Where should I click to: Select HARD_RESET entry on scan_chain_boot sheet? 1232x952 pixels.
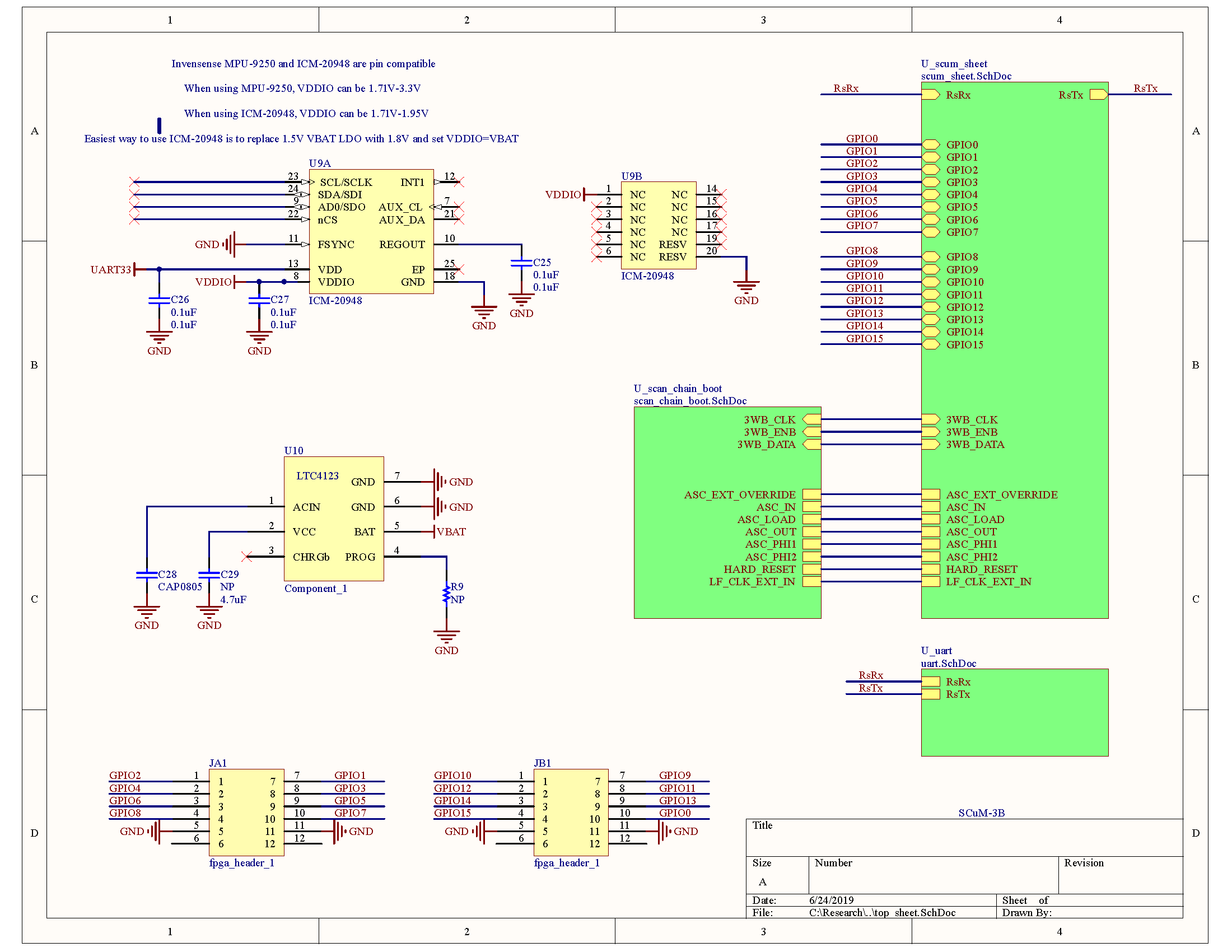812,569
